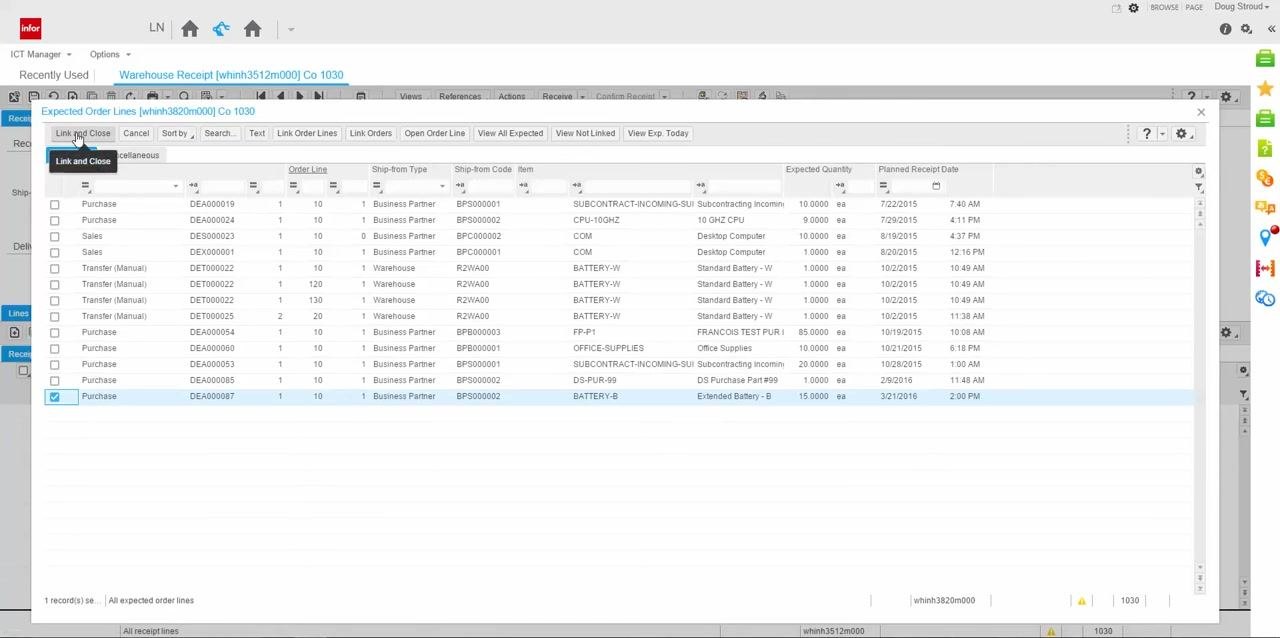Select the FRANCOIS TEST PUR description cell

pos(740,332)
